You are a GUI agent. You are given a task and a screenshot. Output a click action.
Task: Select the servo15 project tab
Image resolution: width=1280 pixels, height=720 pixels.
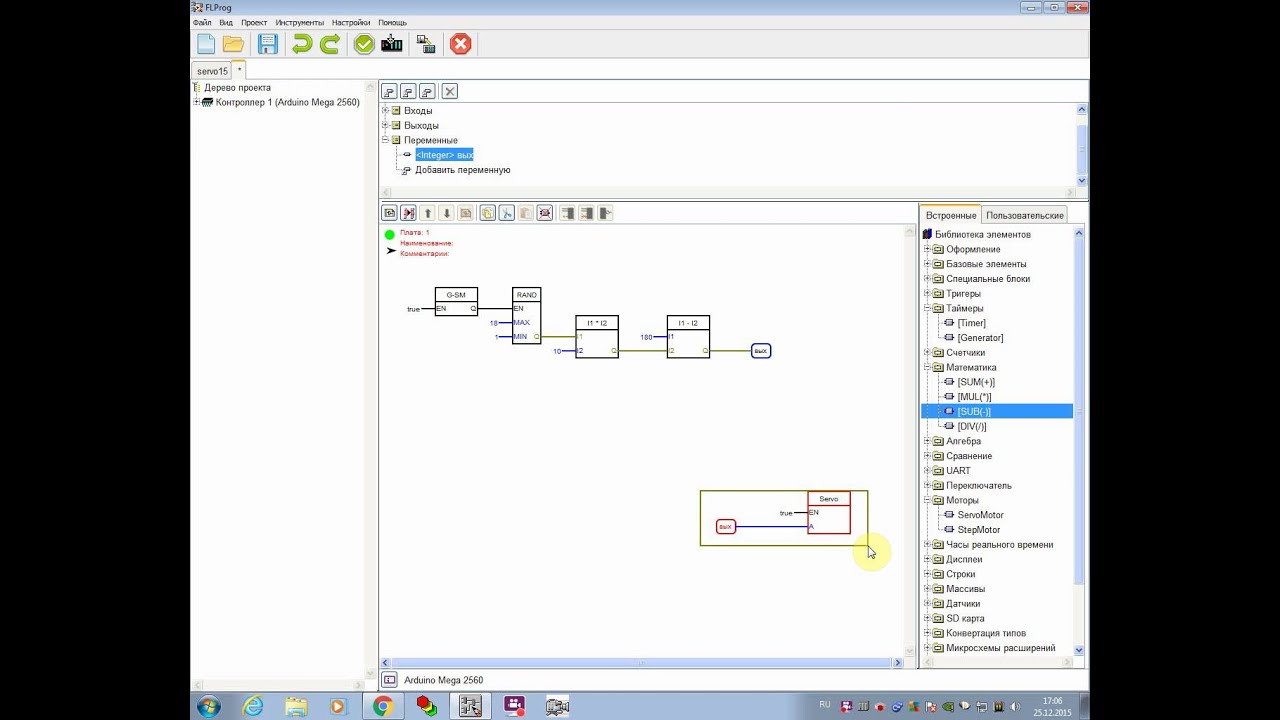coord(212,71)
